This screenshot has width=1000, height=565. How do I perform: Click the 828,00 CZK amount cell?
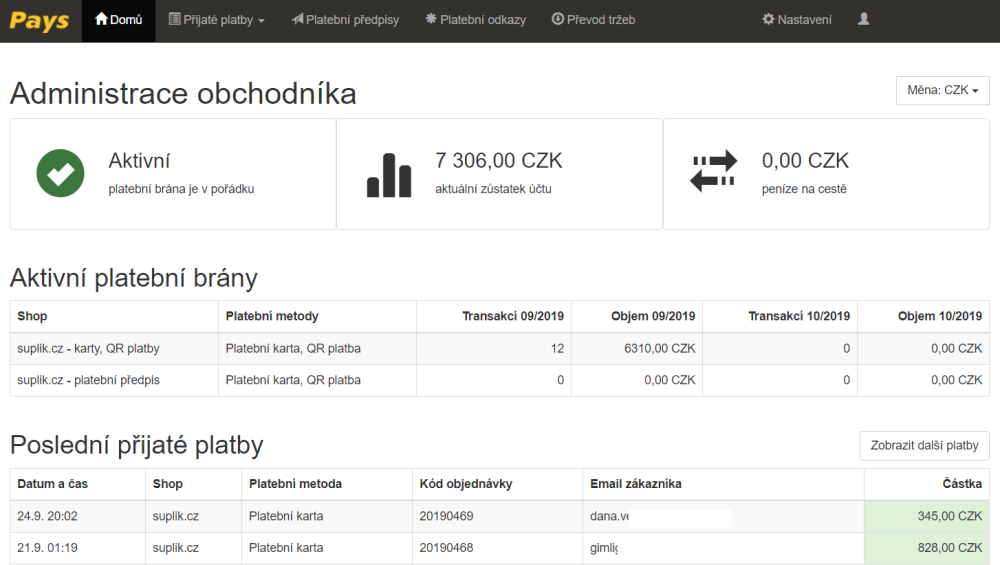926,549
